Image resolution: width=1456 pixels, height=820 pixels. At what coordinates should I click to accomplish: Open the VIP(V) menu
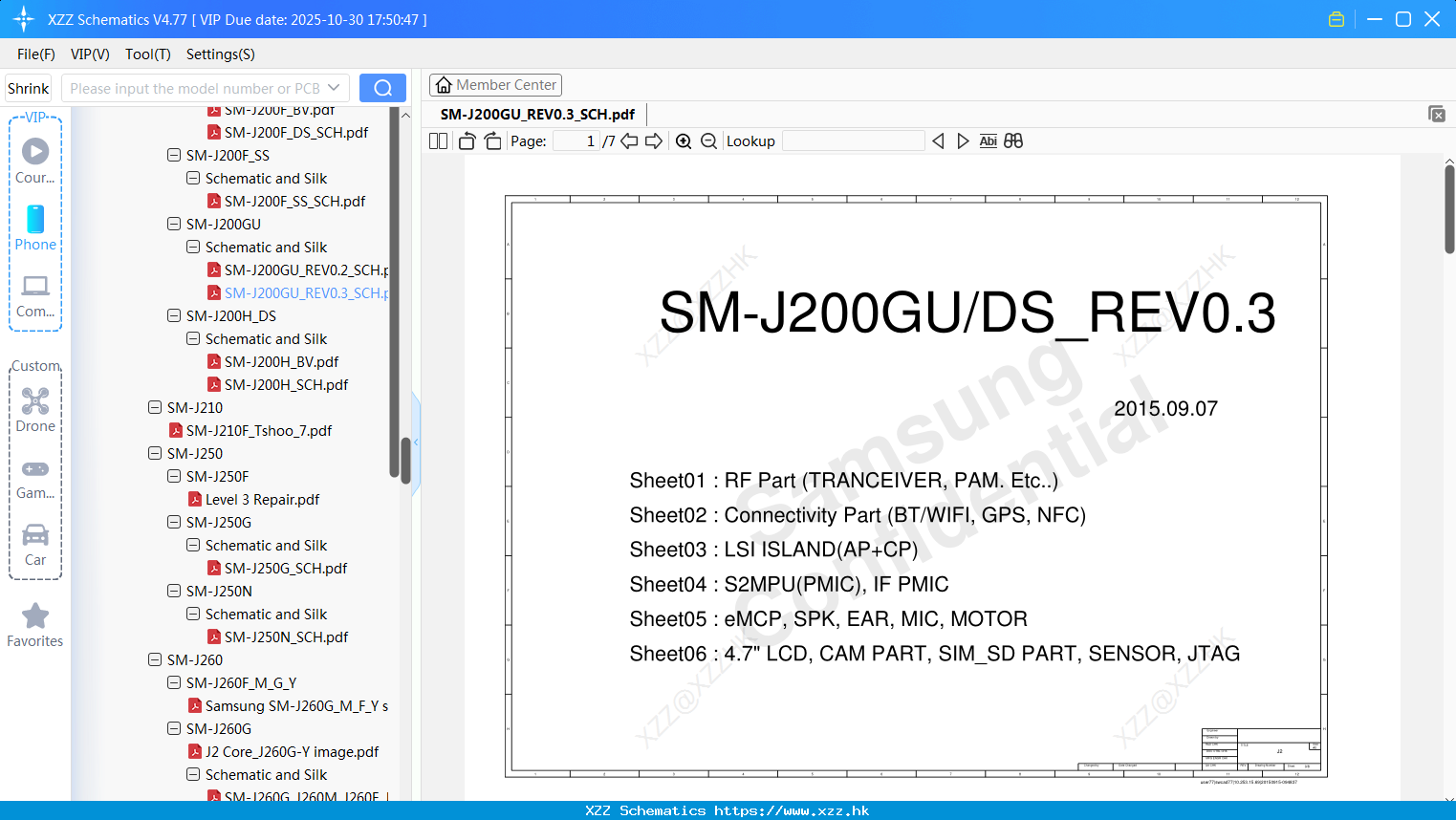[90, 54]
